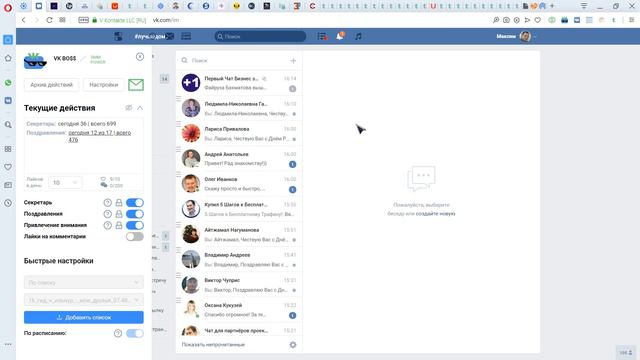The width and height of the screenshot is (640, 360).
Task: Open the По списку dropdown
Action: [x=84, y=282]
